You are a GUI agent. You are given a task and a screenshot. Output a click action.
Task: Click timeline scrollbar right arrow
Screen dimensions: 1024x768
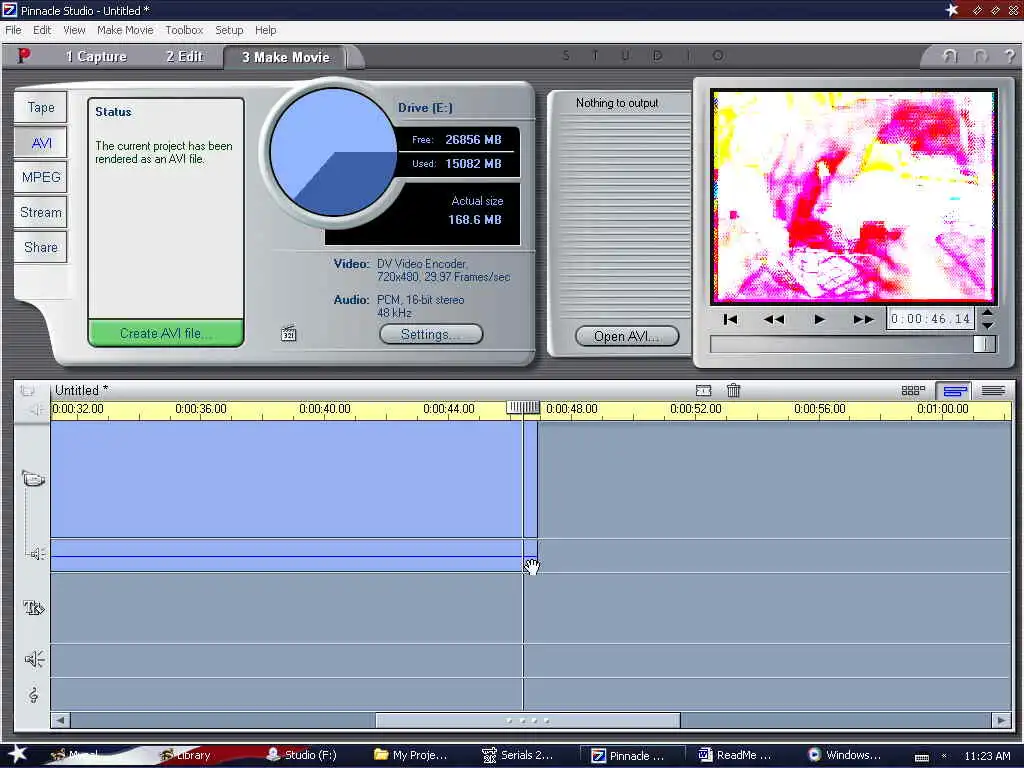[1002, 720]
